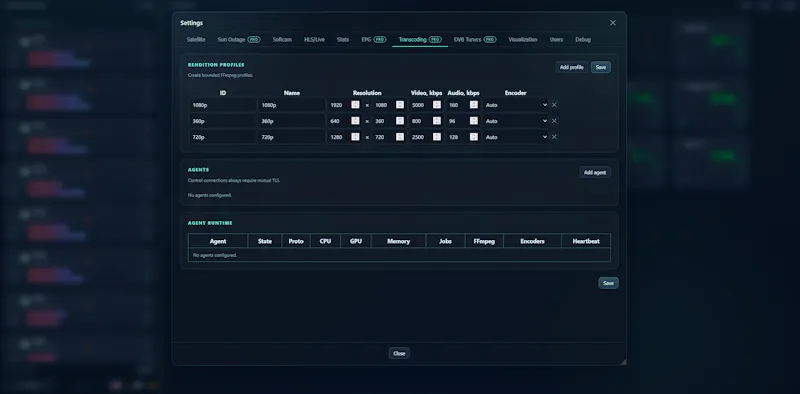Adjust the 5000 video kbps stepper
Image resolution: width=800 pixels, height=394 pixels.
coord(437,105)
